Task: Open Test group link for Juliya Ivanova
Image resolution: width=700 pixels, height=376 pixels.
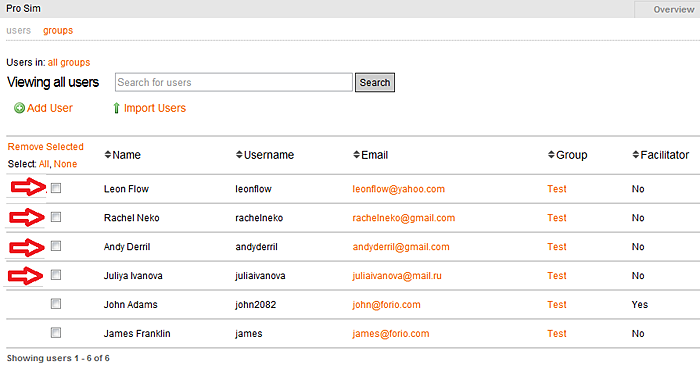Action: tap(557, 276)
